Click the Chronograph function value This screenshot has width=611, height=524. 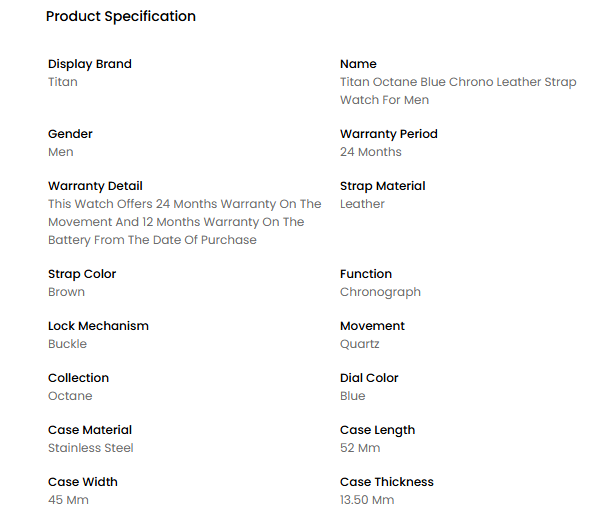click(x=380, y=292)
